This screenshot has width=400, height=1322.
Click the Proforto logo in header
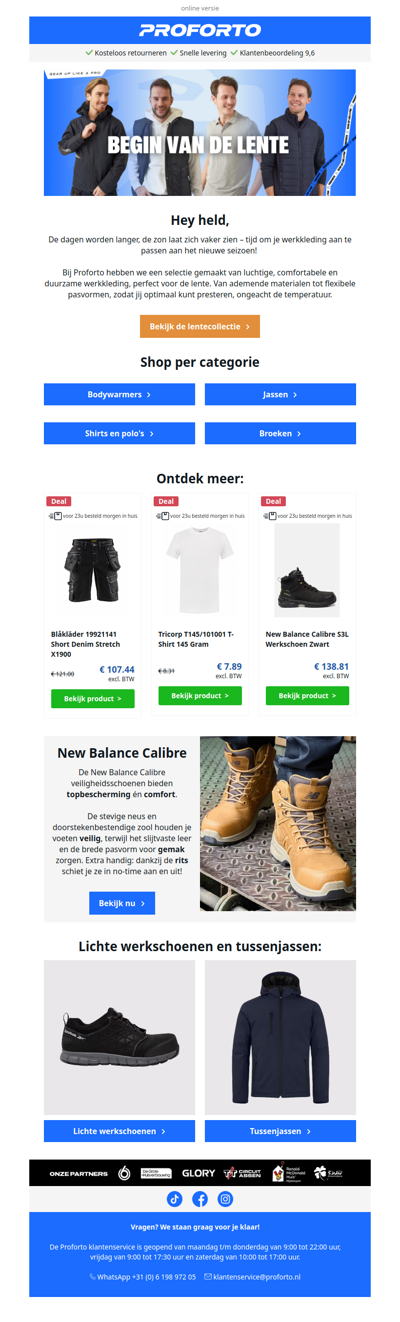[x=200, y=31]
